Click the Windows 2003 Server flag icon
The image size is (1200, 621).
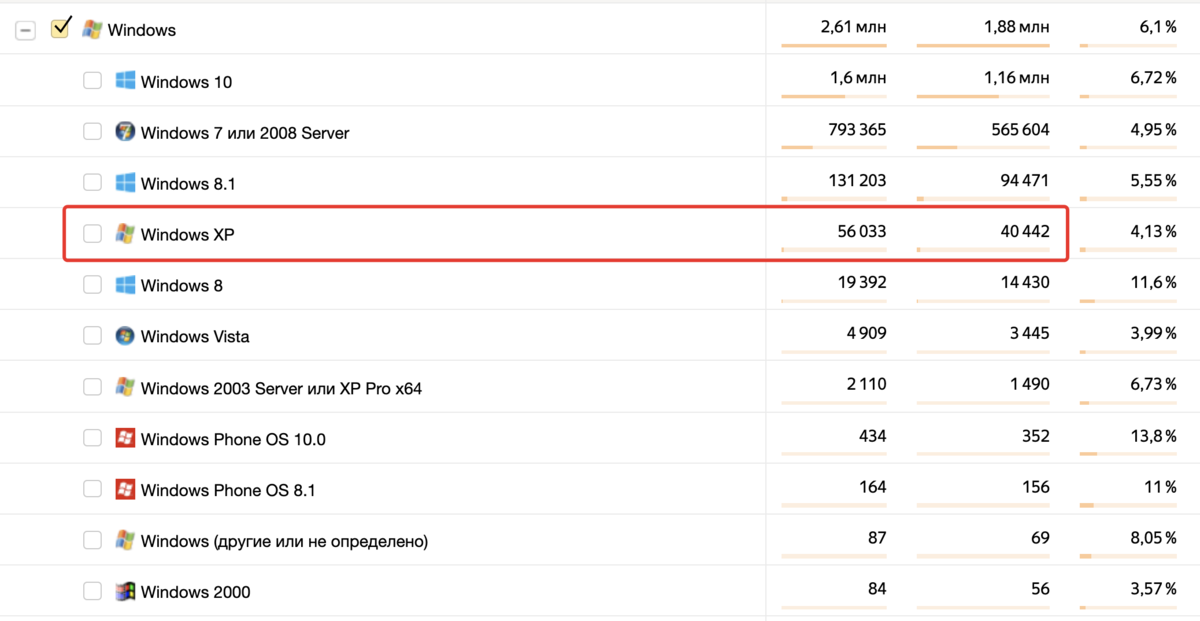pos(125,386)
